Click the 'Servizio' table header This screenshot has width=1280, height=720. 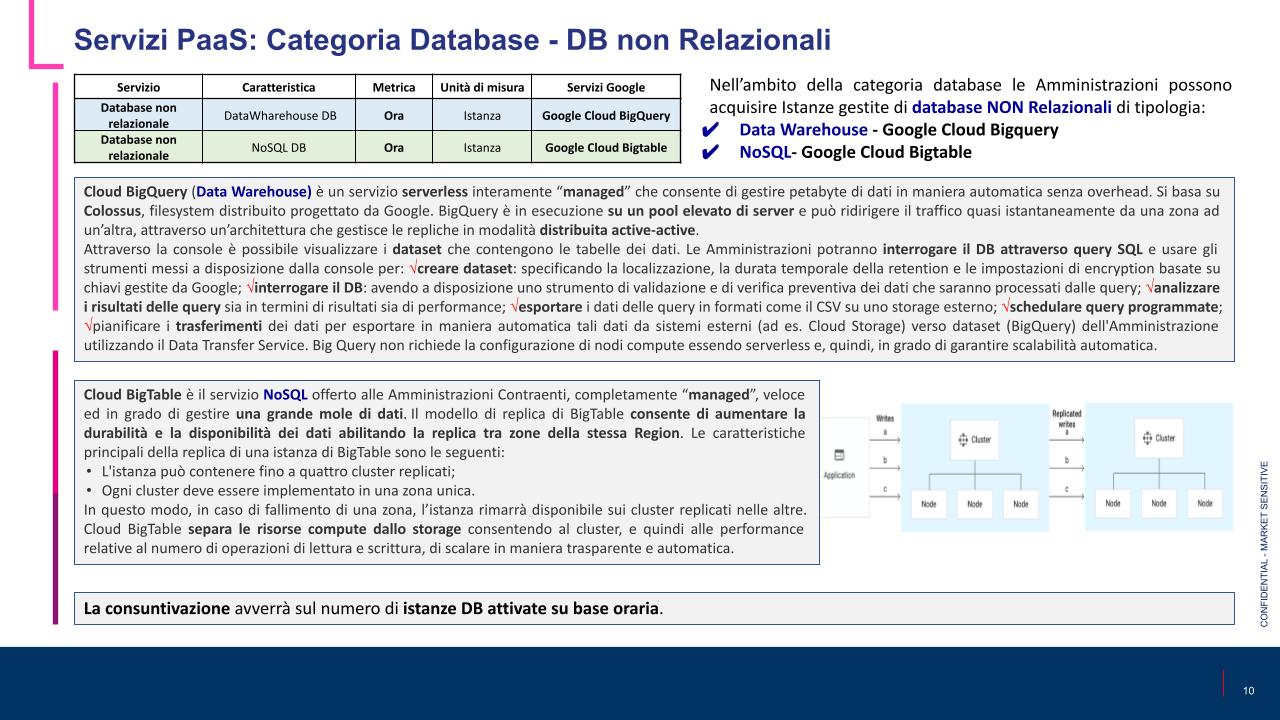138,88
